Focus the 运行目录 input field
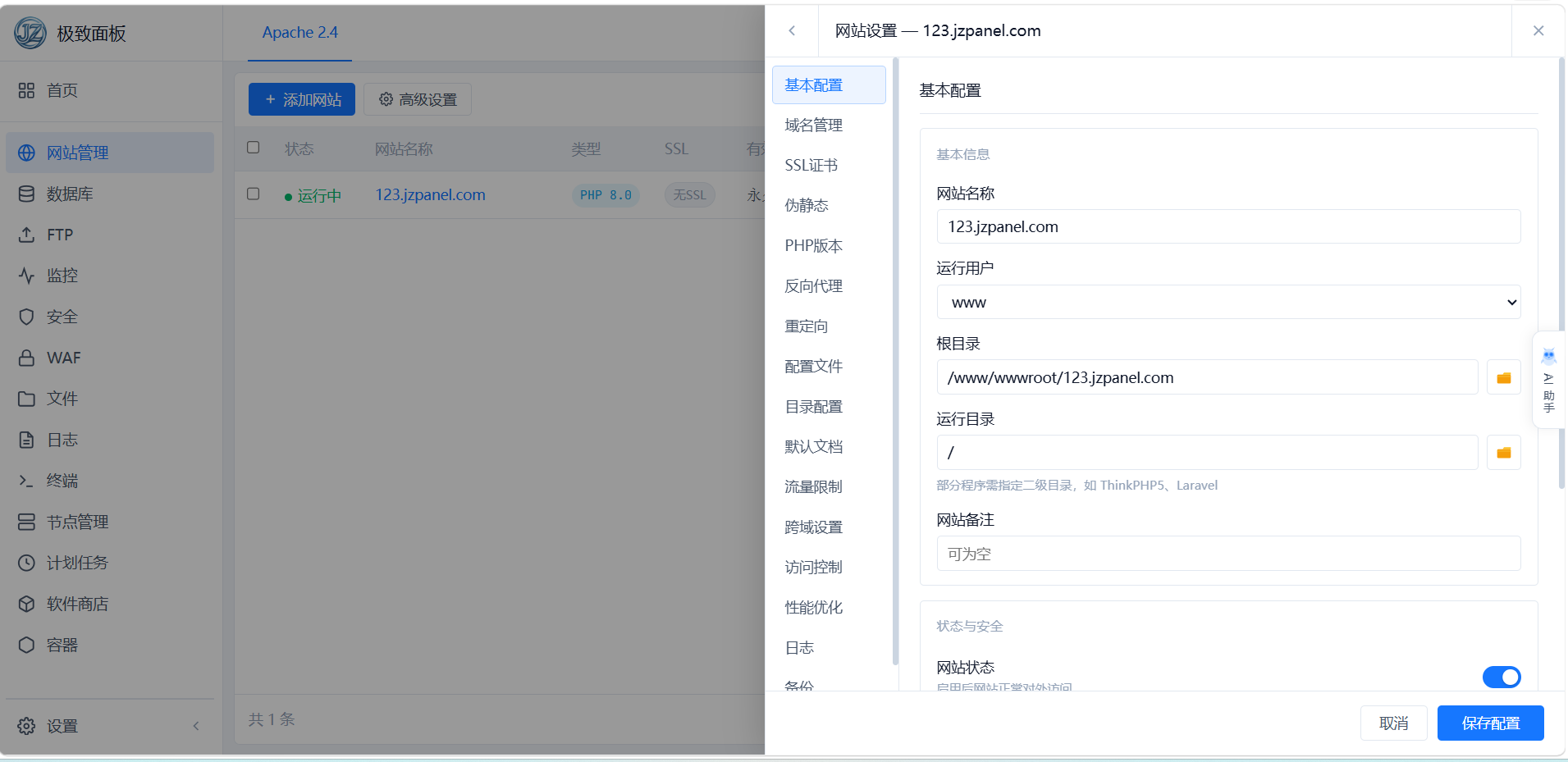The height and width of the screenshot is (762, 1568). [1207, 453]
